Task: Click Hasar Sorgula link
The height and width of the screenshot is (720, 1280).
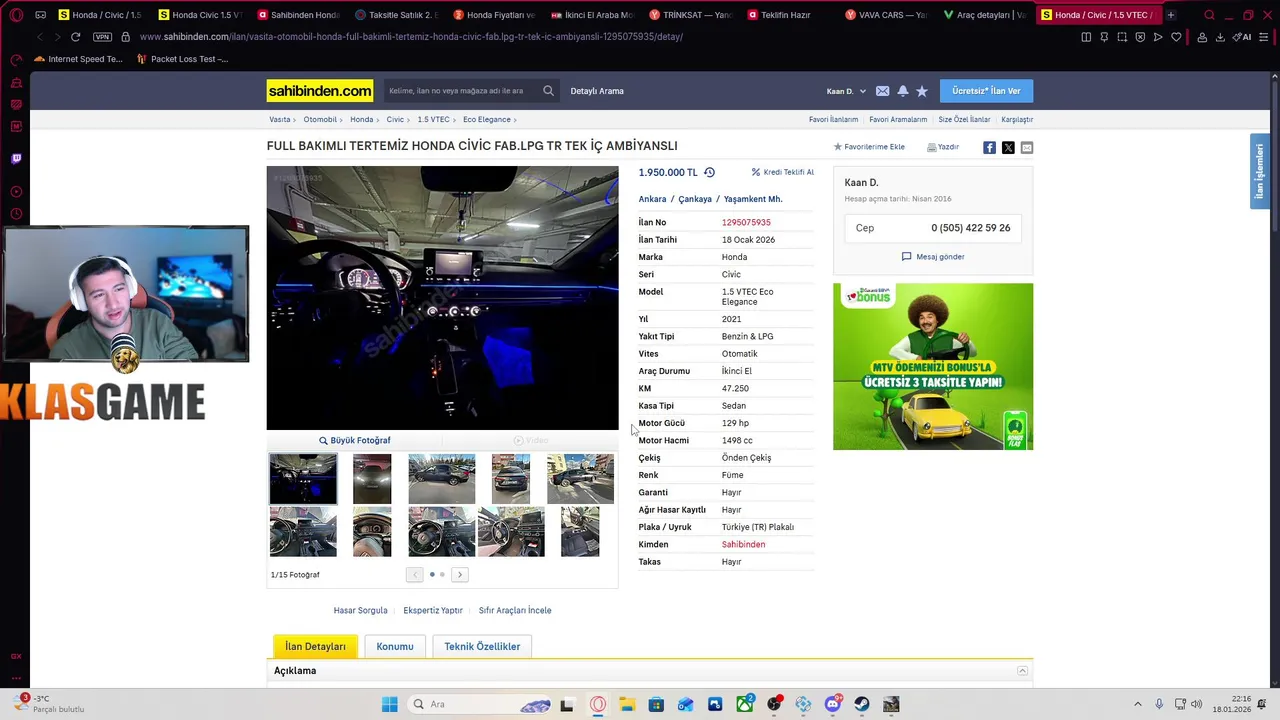Action: [x=360, y=610]
